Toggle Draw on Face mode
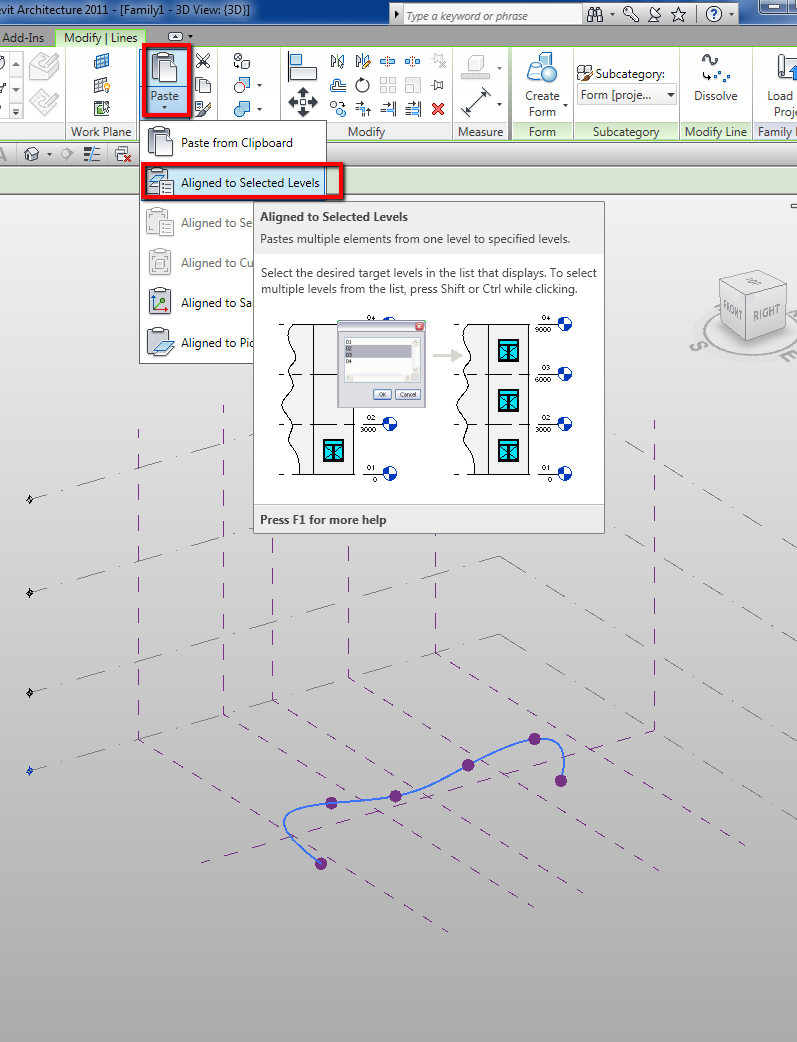The height and width of the screenshot is (1042, 797). point(44,66)
